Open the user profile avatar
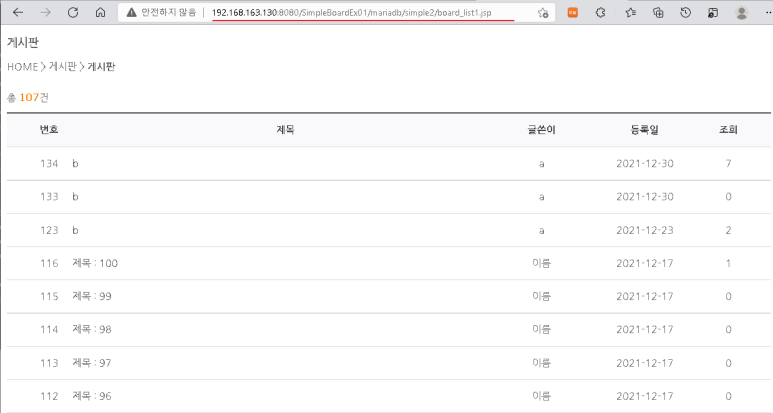Image resolution: width=773 pixels, height=413 pixels. (741, 13)
